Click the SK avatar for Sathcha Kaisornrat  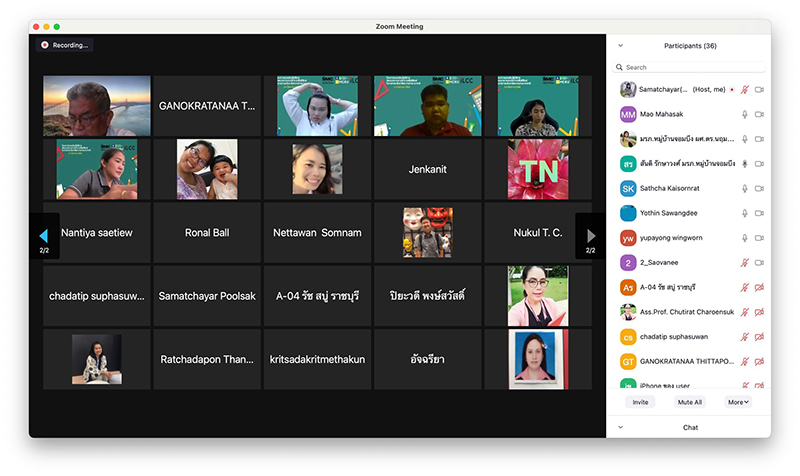(628, 189)
